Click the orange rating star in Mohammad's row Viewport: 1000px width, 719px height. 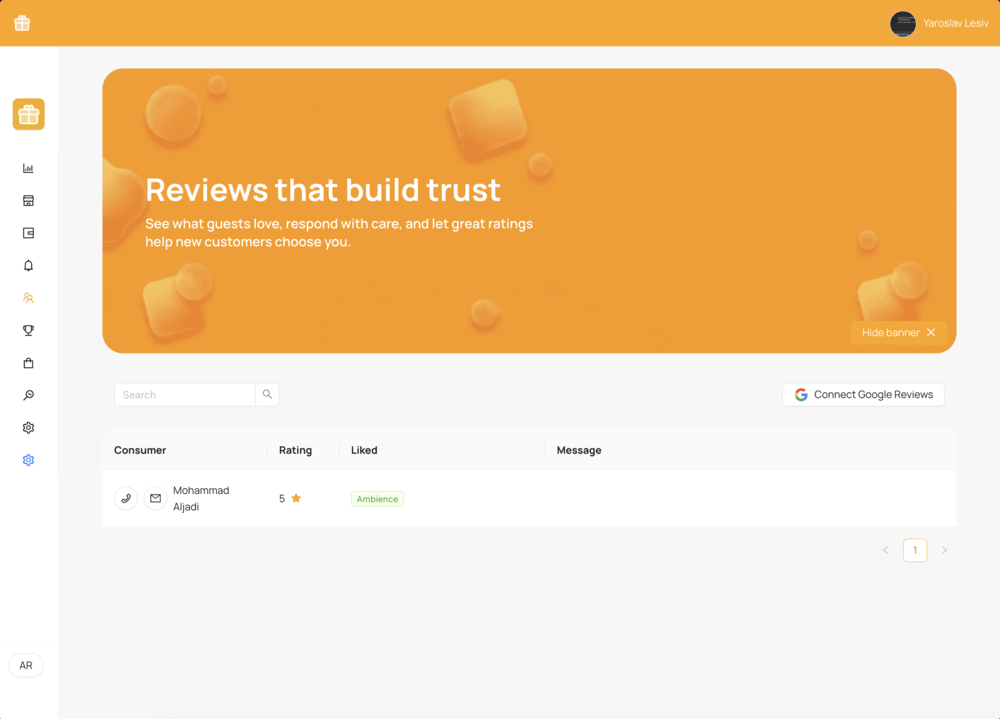[296, 498]
